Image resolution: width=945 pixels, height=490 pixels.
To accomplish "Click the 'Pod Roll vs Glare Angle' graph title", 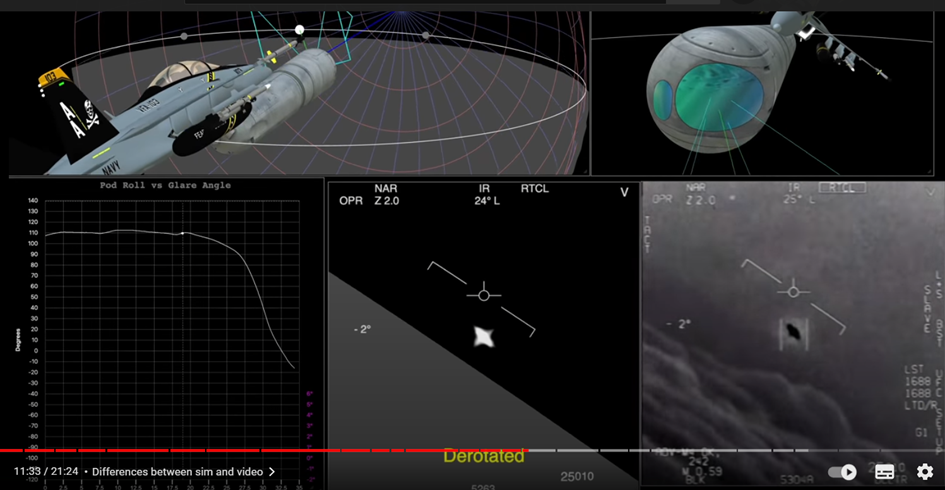I will coord(165,185).
